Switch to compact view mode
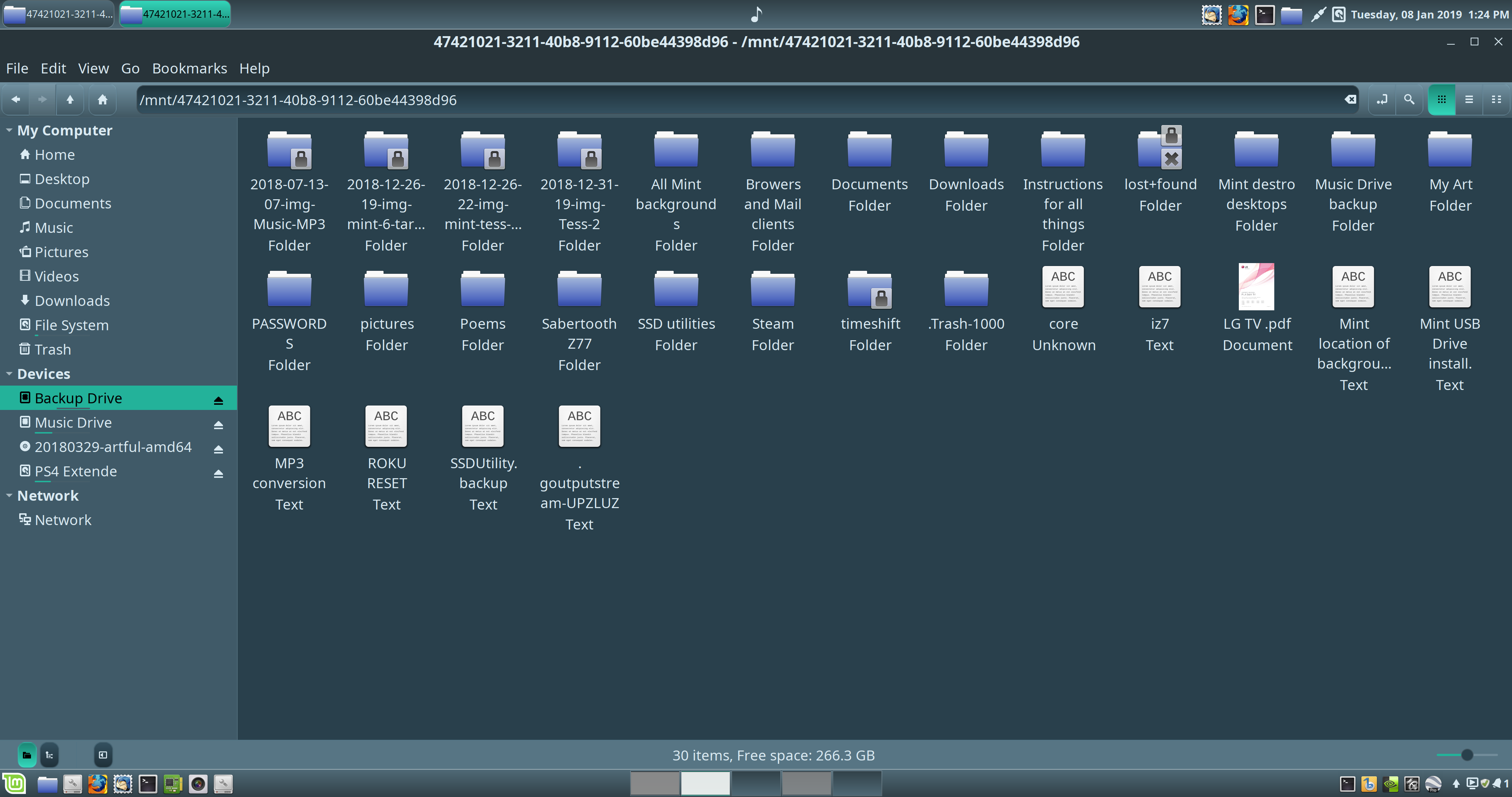The height and width of the screenshot is (797, 1512). tap(1496, 99)
